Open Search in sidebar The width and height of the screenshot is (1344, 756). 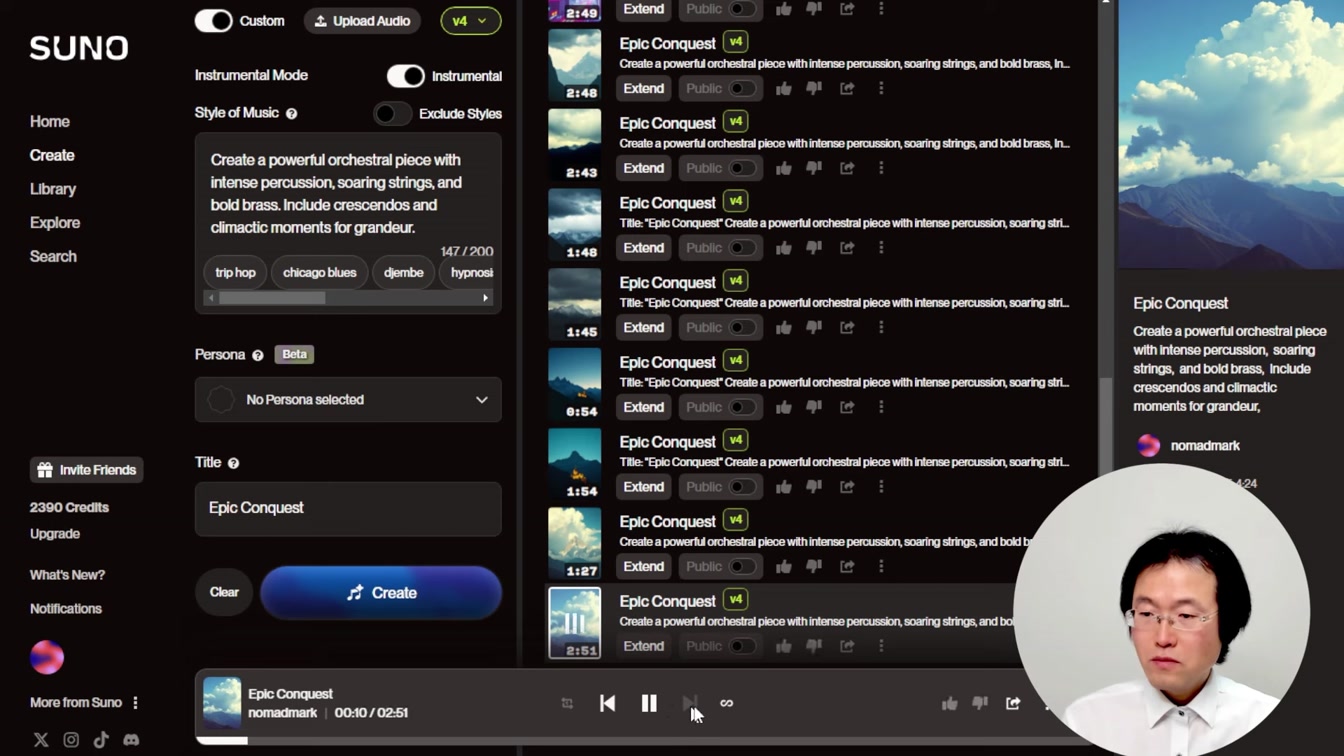point(53,257)
